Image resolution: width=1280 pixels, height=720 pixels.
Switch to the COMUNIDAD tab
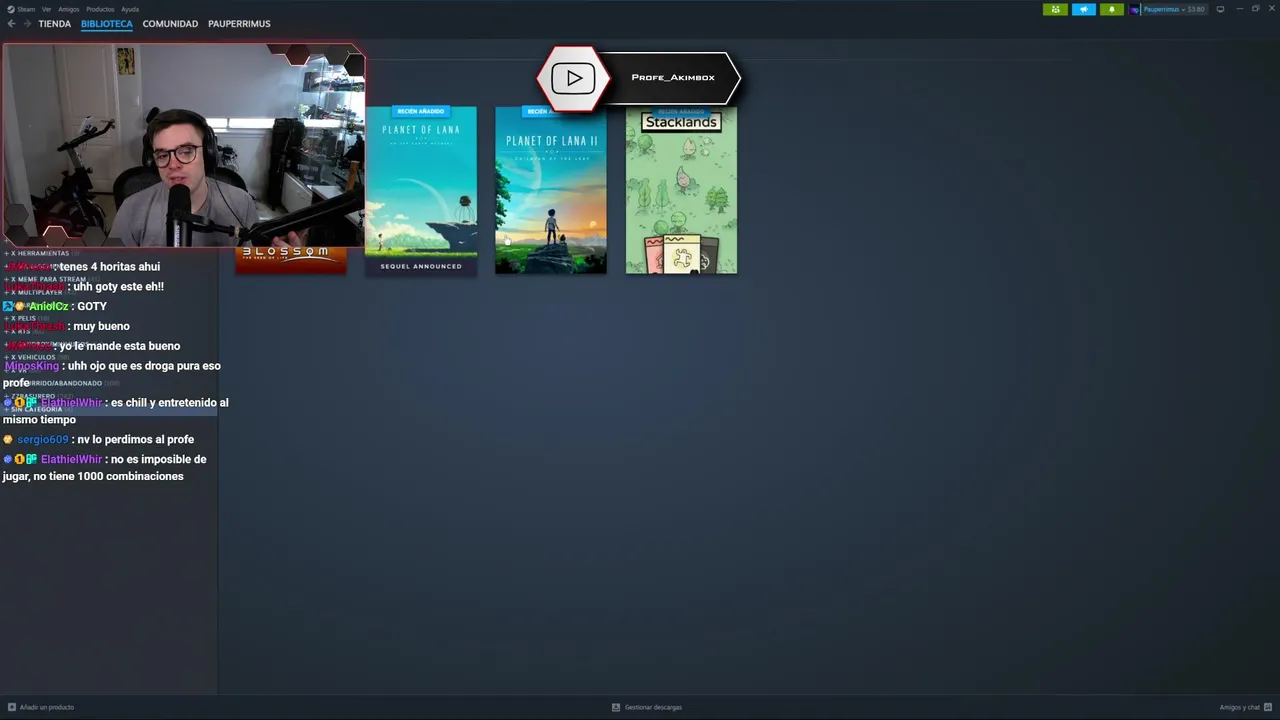tap(170, 23)
